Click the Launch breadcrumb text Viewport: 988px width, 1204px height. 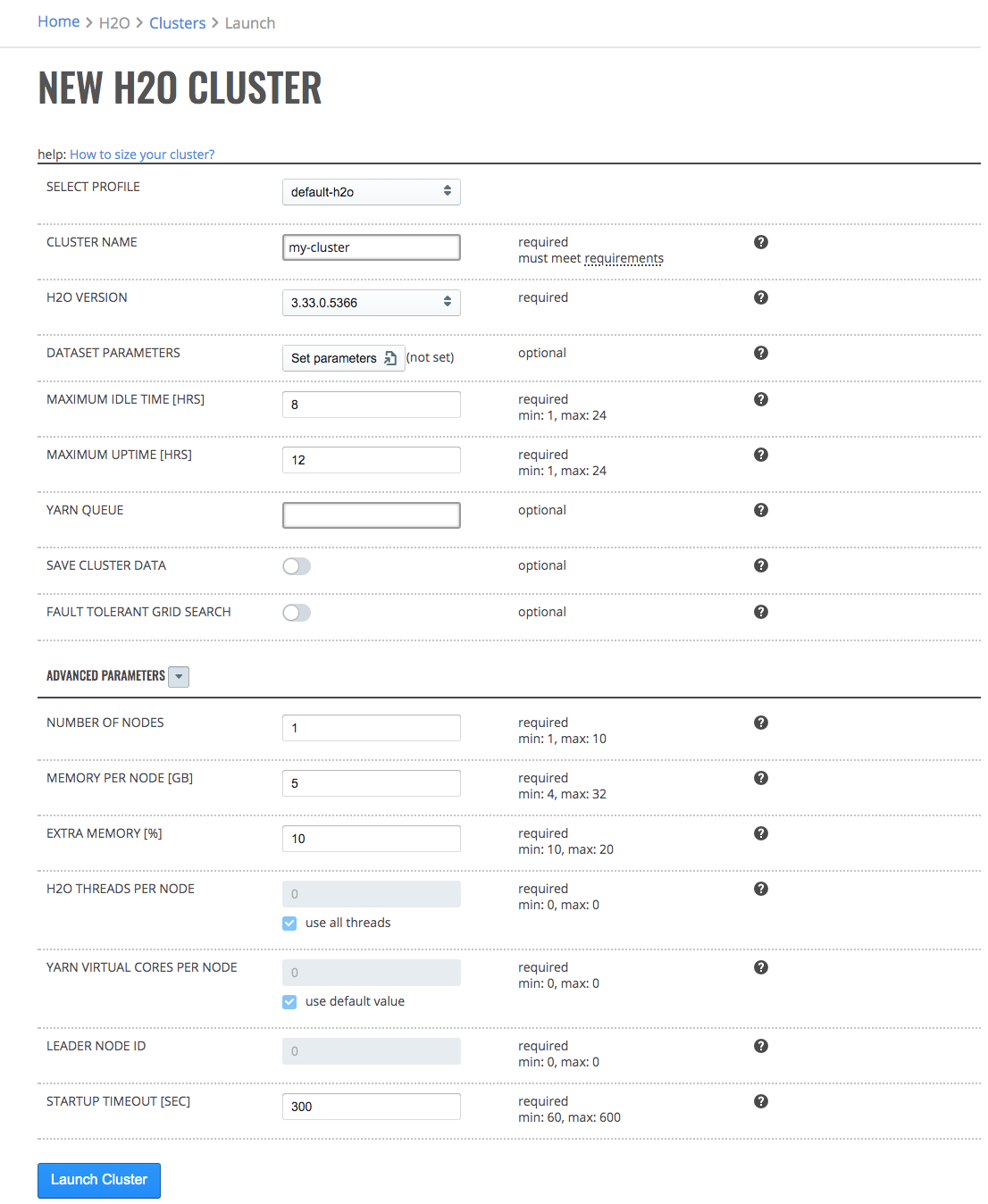(250, 23)
